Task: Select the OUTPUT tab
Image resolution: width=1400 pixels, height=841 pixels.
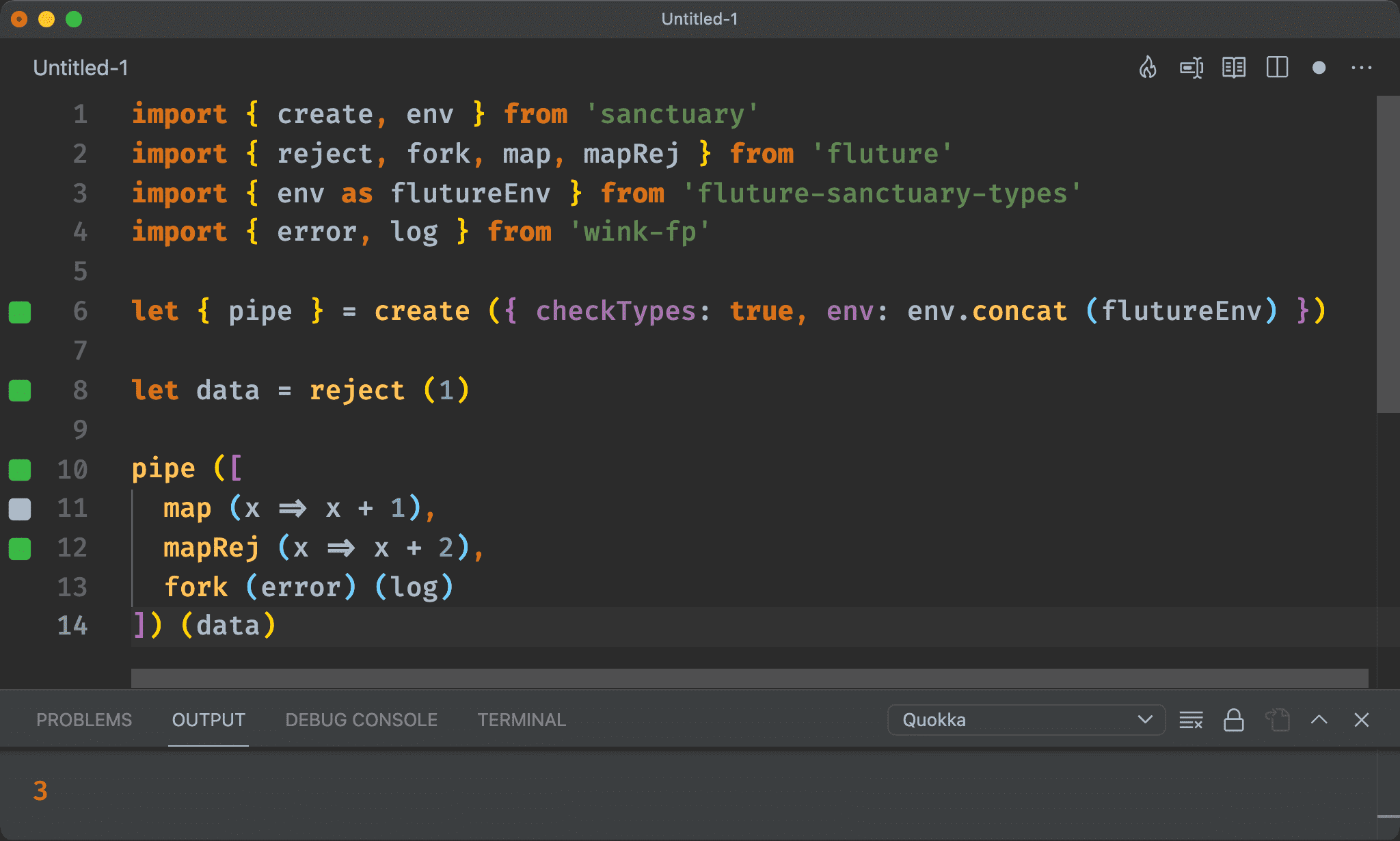Action: pos(208,720)
